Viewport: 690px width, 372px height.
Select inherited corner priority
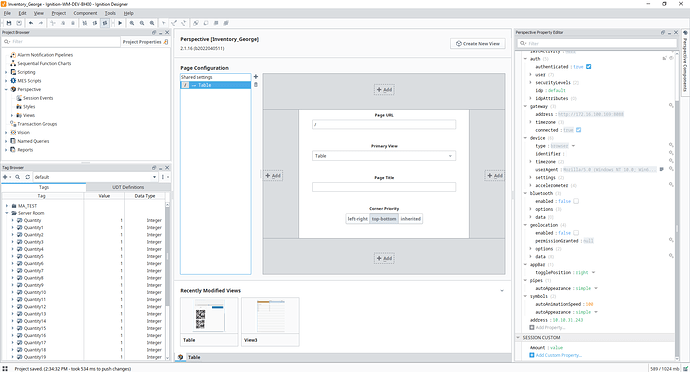pyautogui.click(x=411, y=219)
